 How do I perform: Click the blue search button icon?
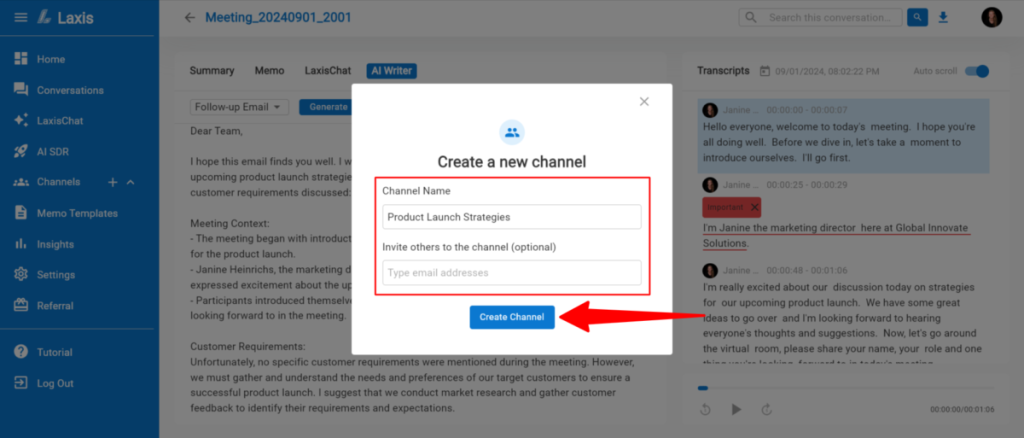916,17
